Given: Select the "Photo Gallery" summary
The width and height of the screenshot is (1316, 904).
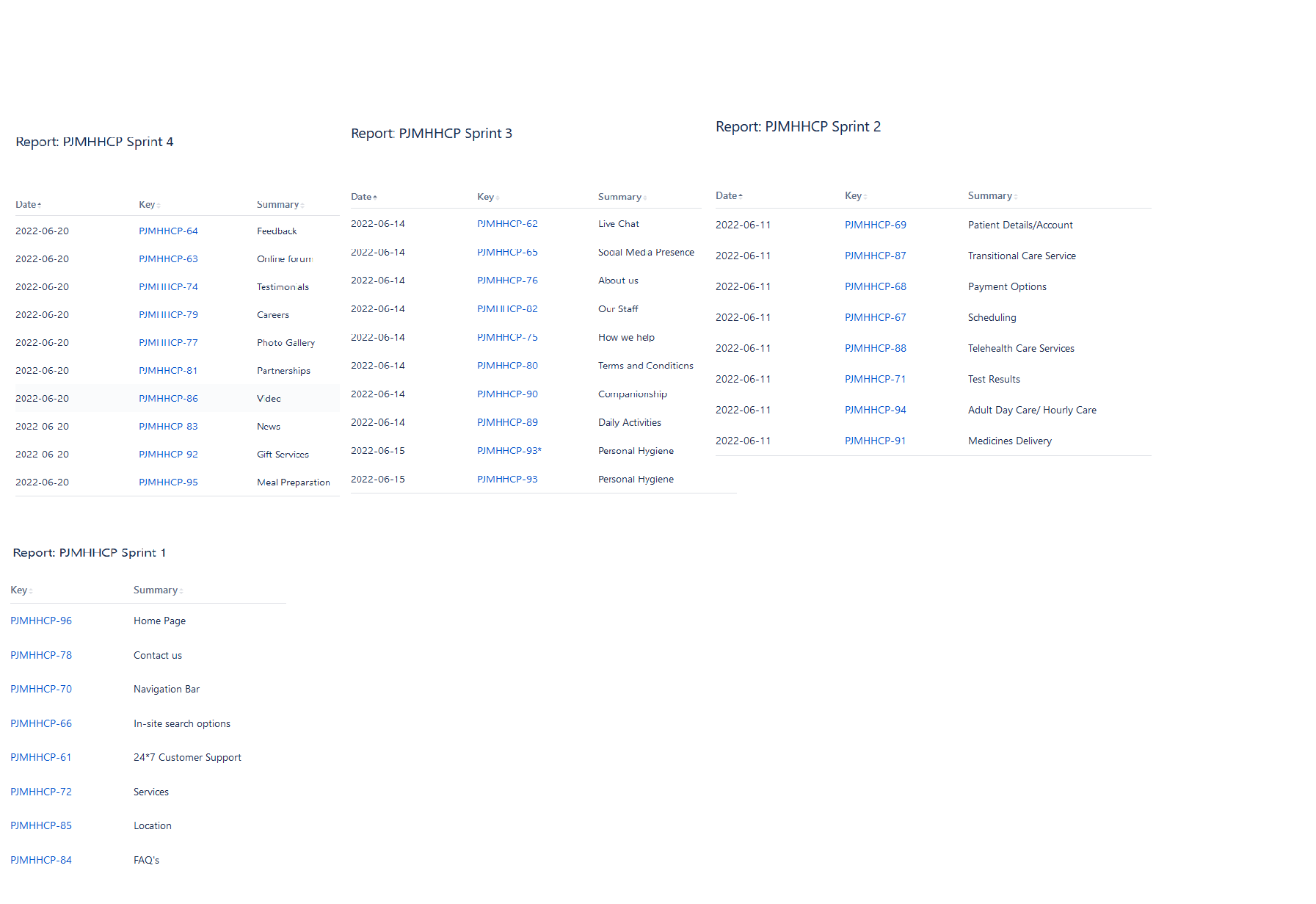Looking at the screenshot, I should (286, 343).
